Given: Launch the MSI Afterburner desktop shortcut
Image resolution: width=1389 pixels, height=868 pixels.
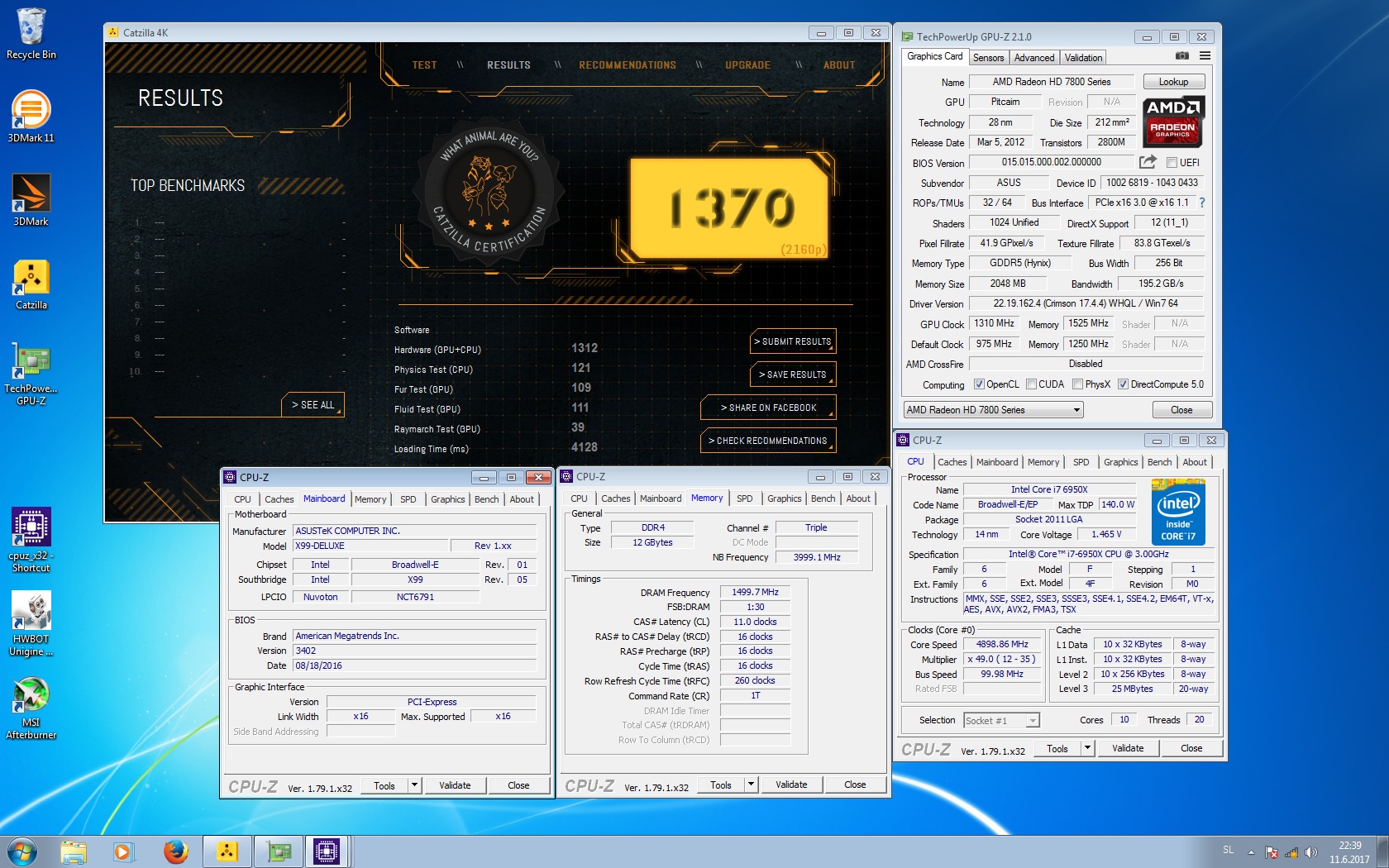Looking at the screenshot, I should click(x=31, y=708).
